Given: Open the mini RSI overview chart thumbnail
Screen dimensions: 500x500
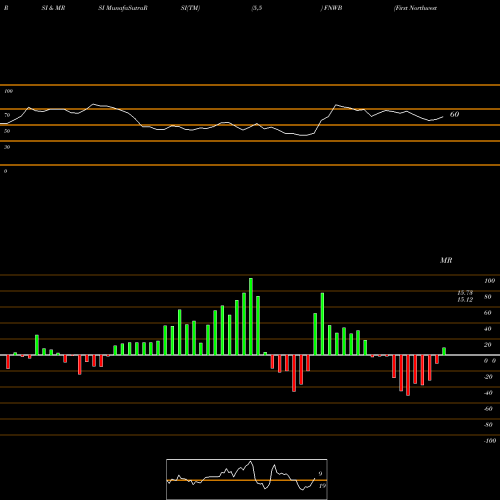Looking at the screenshot, I should click(247, 479).
